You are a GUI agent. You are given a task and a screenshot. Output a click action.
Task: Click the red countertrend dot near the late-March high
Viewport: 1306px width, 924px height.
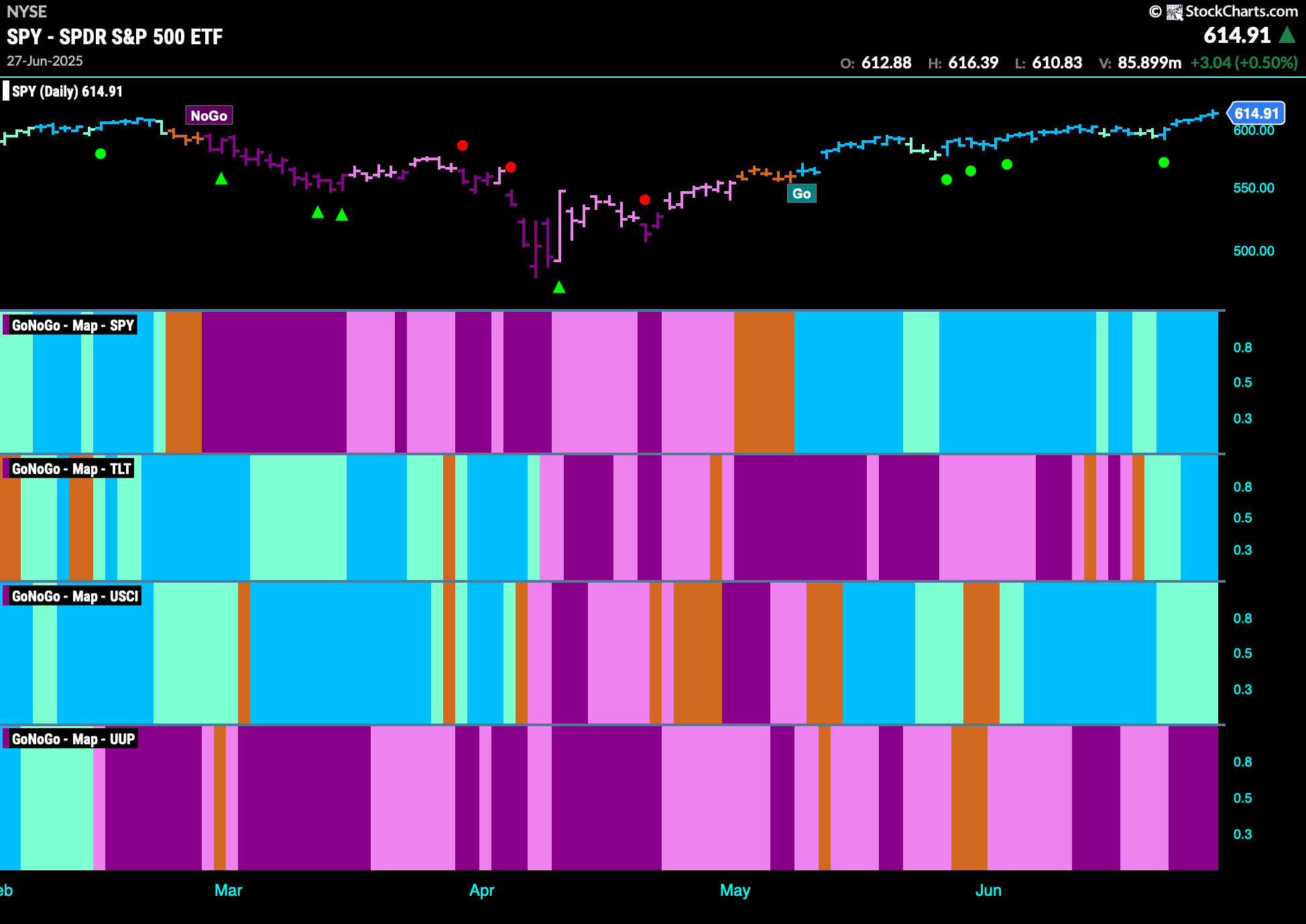click(463, 145)
